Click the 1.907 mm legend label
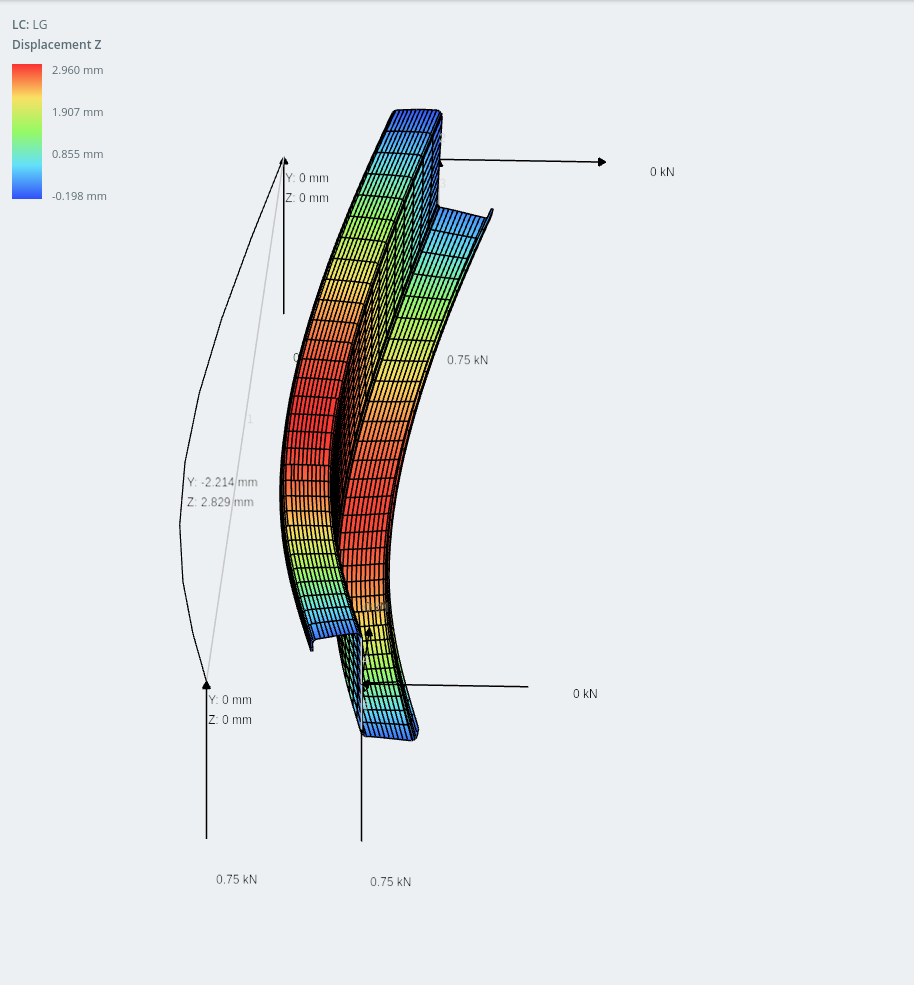914x985 pixels. [77, 112]
